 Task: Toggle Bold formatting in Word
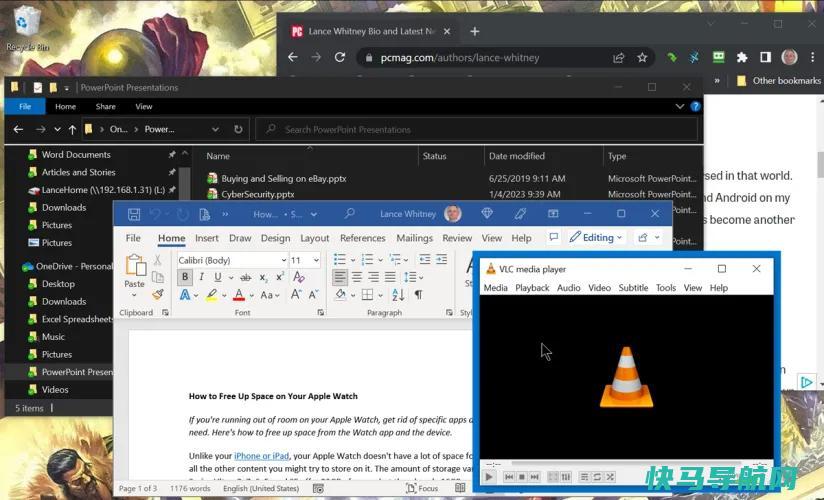click(184, 277)
